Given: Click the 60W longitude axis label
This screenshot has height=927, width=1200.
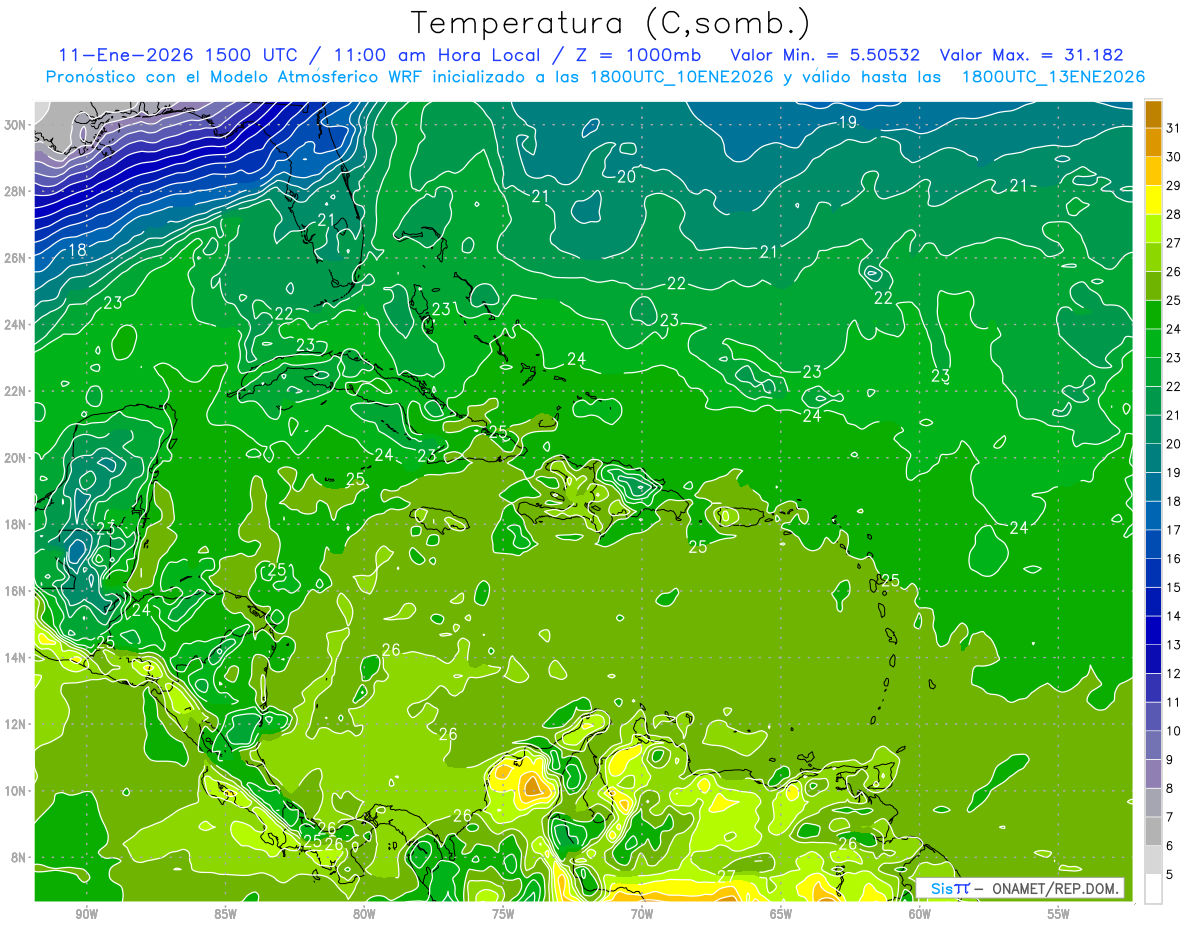Looking at the screenshot, I should [x=920, y=914].
